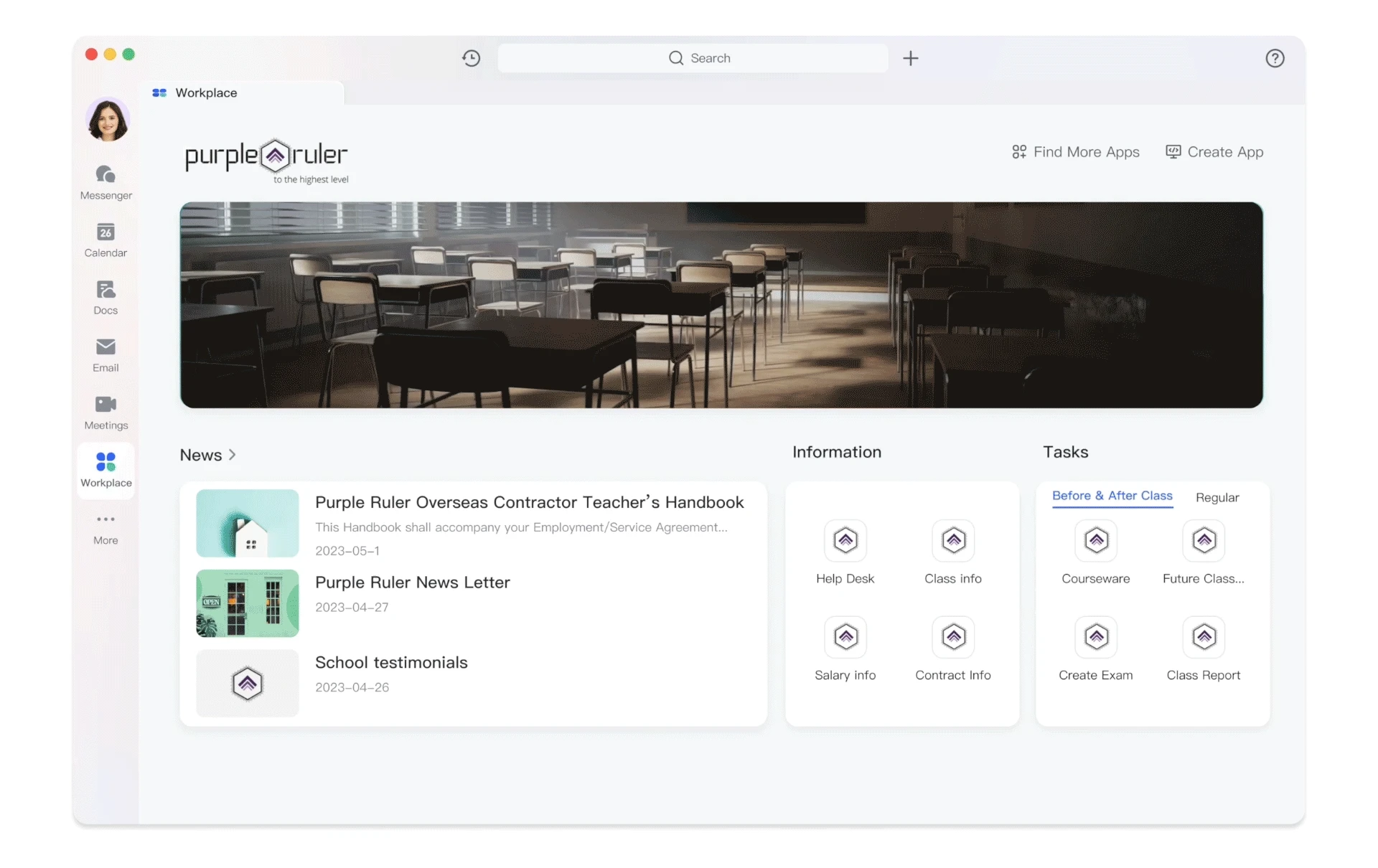Viewport: 1378px width, 868px height.
Task: Click the Handbook description text
Action: pos(521,527)
